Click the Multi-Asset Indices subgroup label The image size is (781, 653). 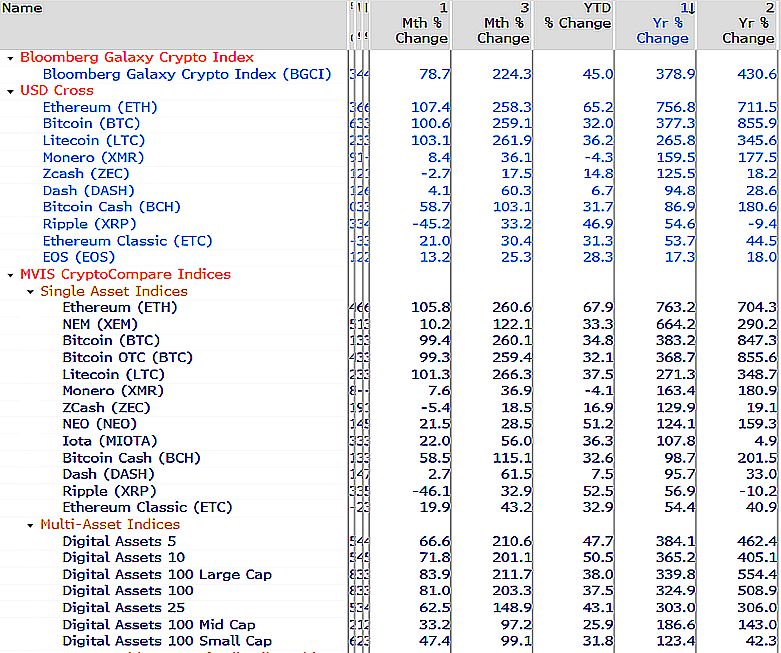(x=110, y=524)
